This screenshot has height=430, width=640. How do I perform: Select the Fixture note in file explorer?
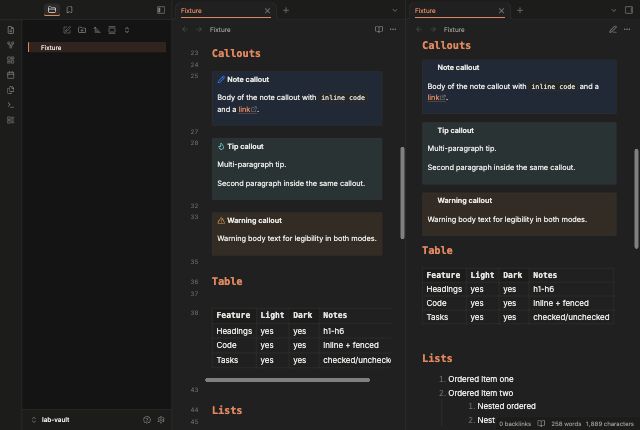(97, 48)
